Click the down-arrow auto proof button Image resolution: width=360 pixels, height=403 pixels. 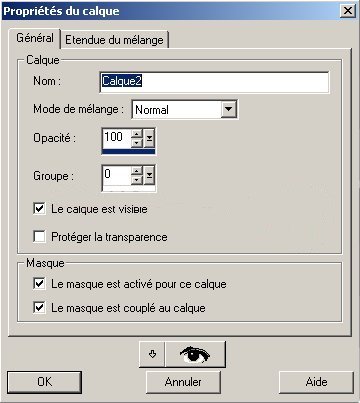tap(152, 354)
